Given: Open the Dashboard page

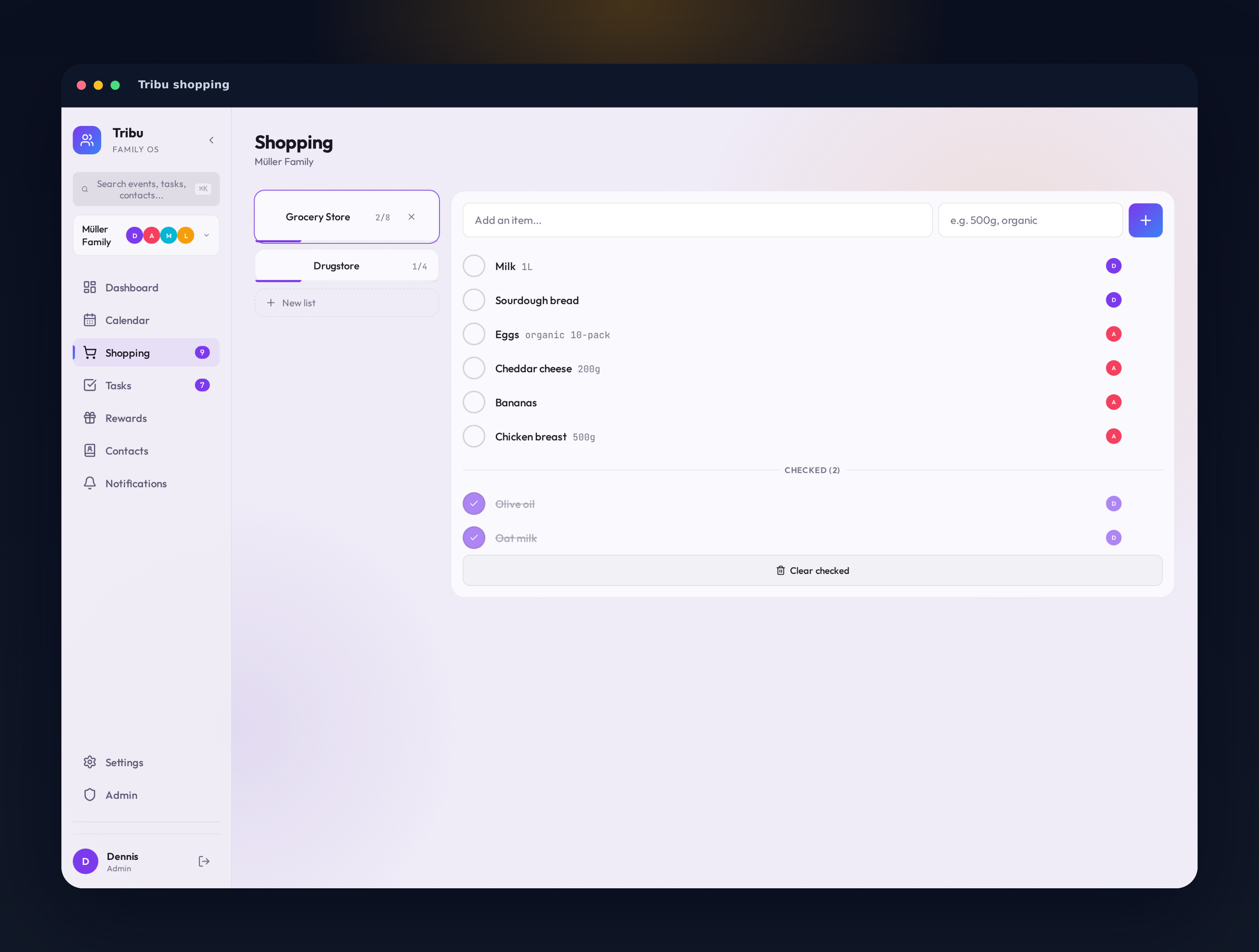Looking at the screenshot, I should [146, 288].
